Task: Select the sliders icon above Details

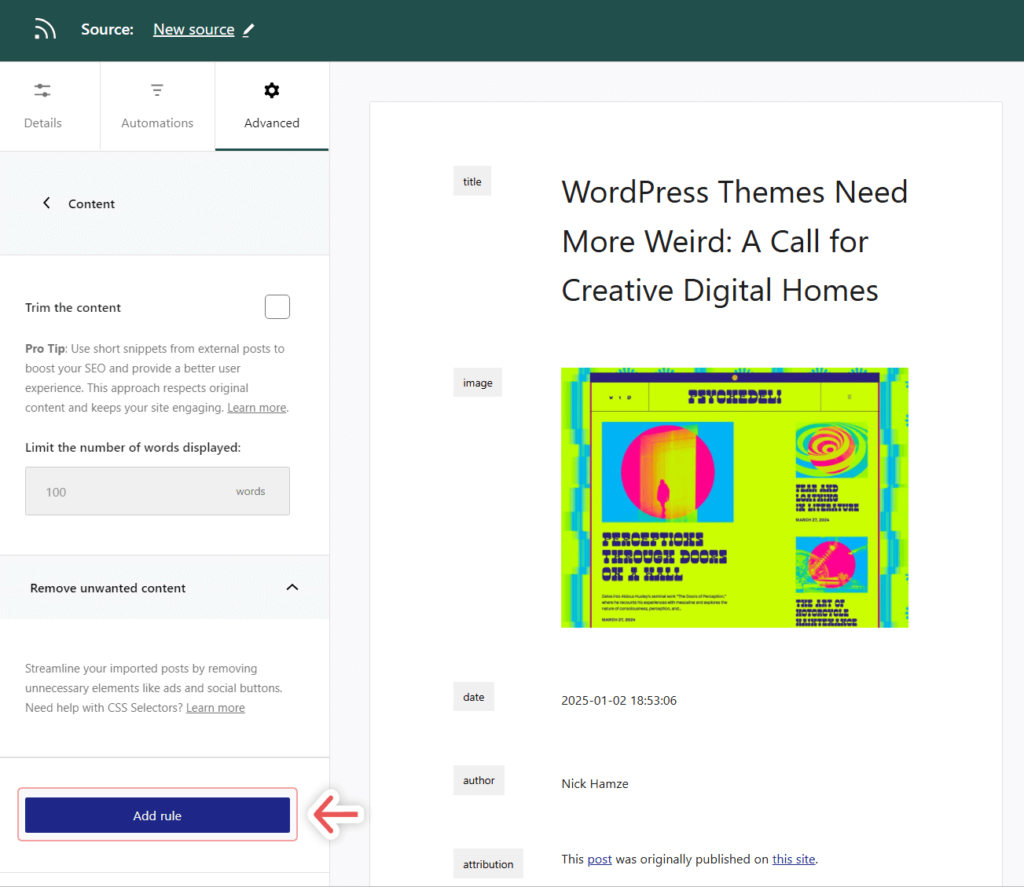Action: coord(42,89)
